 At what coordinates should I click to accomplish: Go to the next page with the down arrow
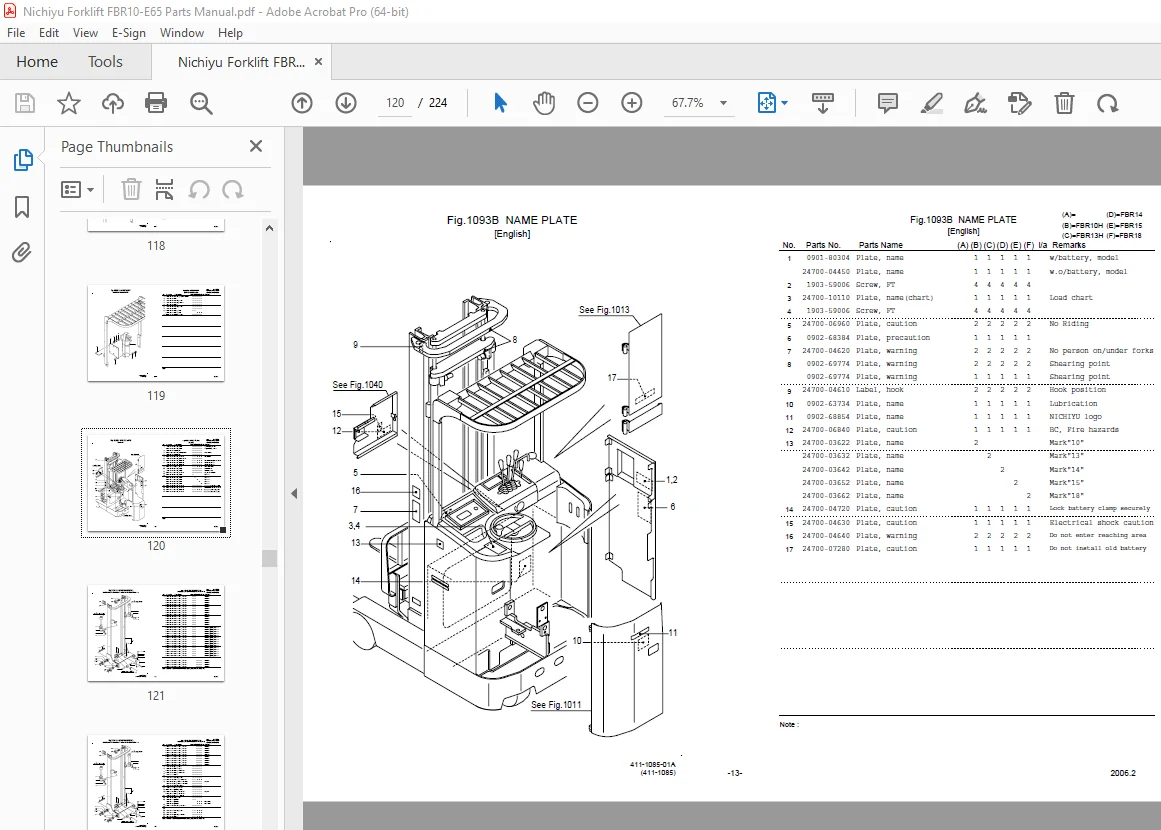click(346, 103)
